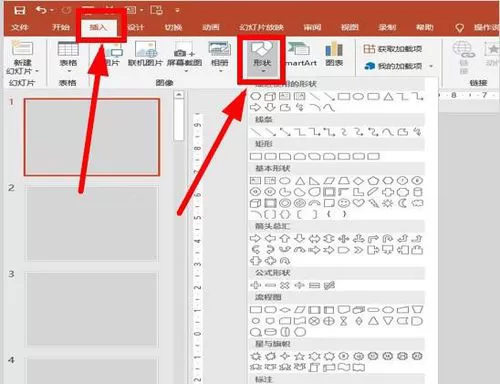Viewport: 500px width, 384px height.
Task: Click the Undo arrow icon
Action: (x=41, y=10)
